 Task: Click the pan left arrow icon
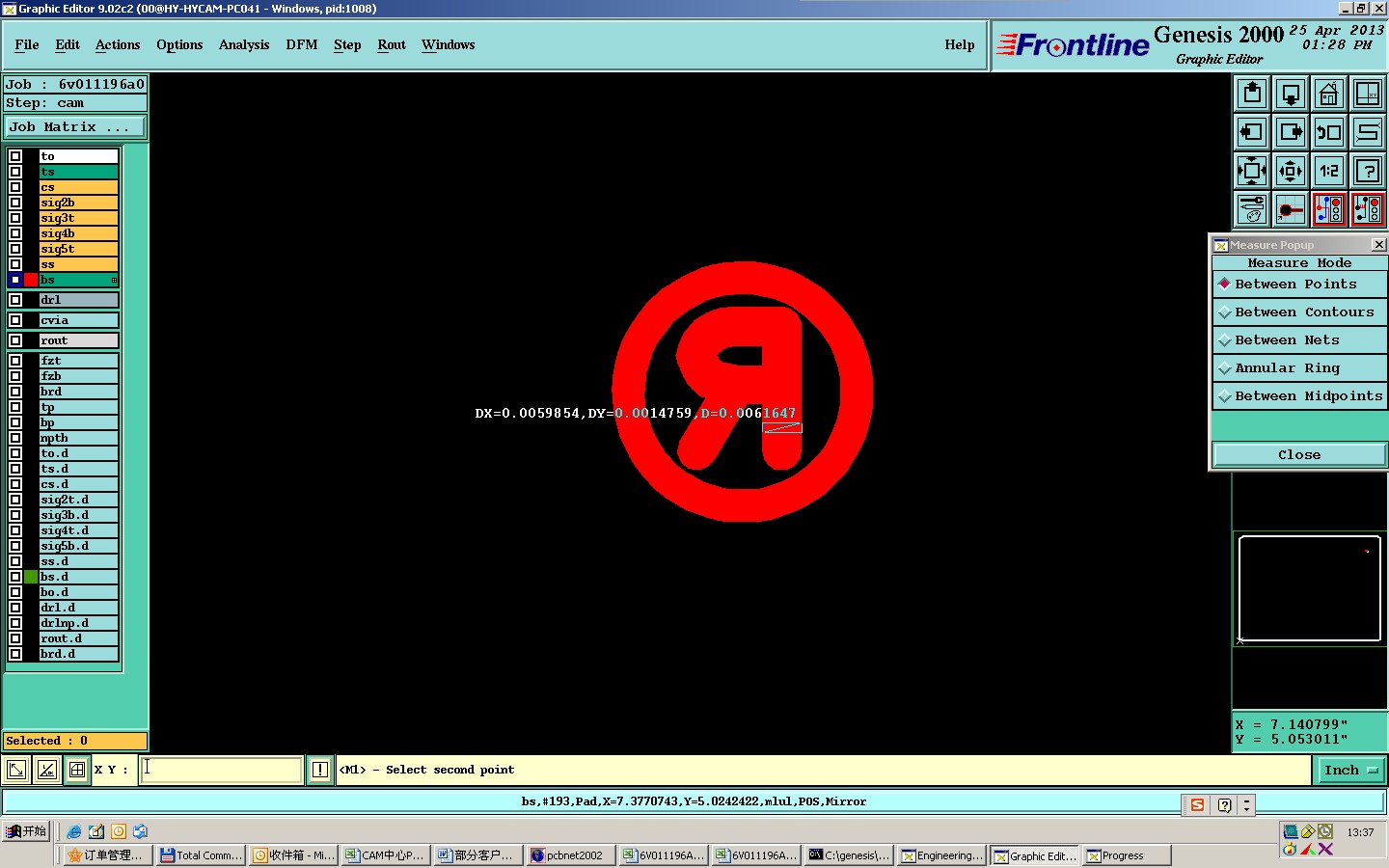[1252, 132]
